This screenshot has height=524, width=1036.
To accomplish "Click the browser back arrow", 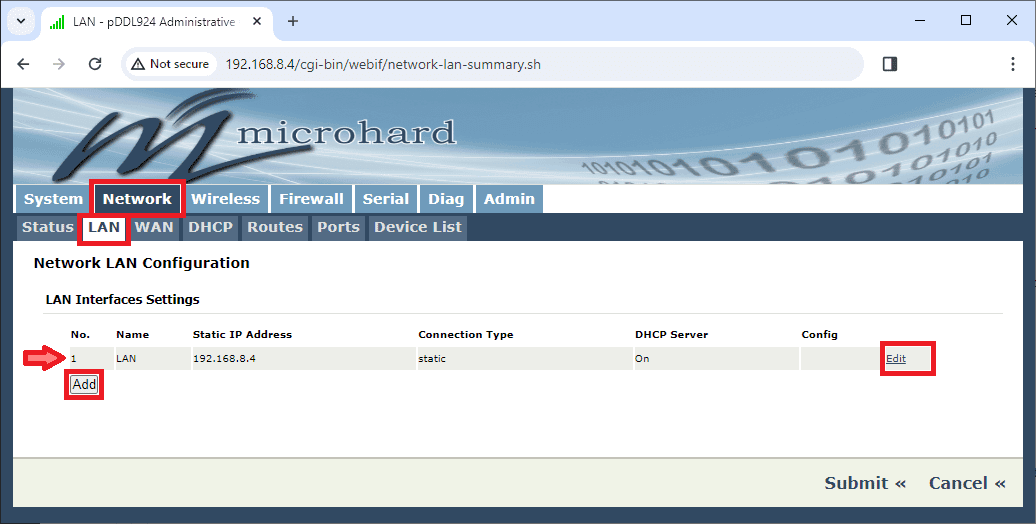I will click(24, 64).
